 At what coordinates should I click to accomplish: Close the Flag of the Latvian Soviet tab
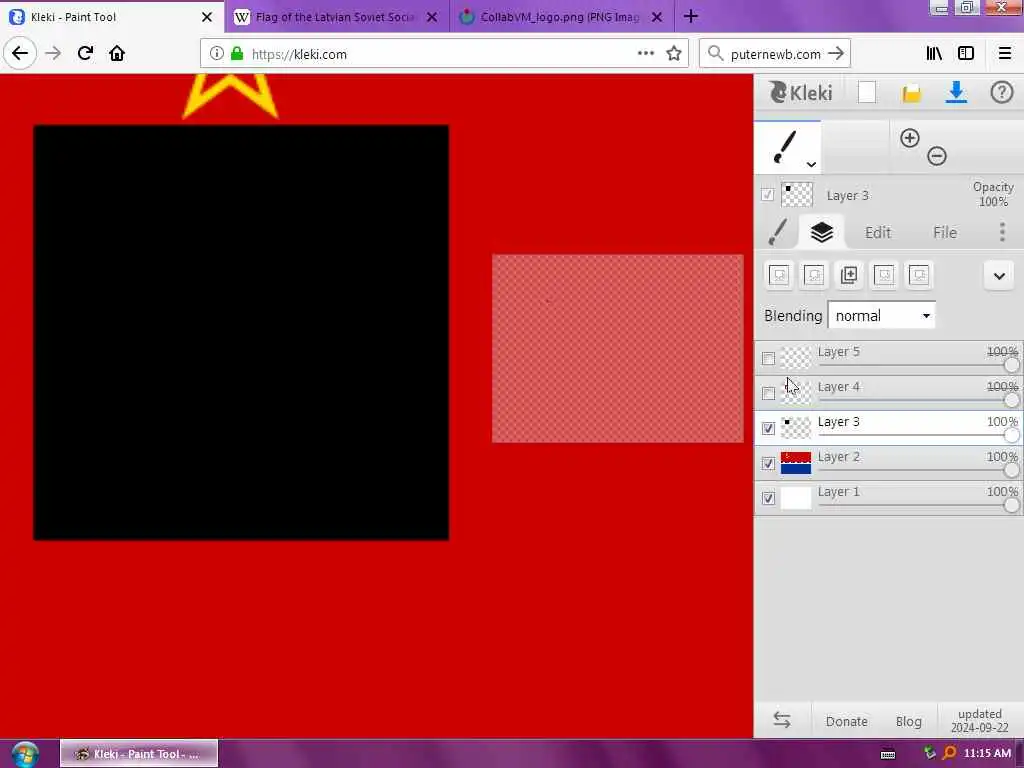pyautogui.click(x=432, y=17)
